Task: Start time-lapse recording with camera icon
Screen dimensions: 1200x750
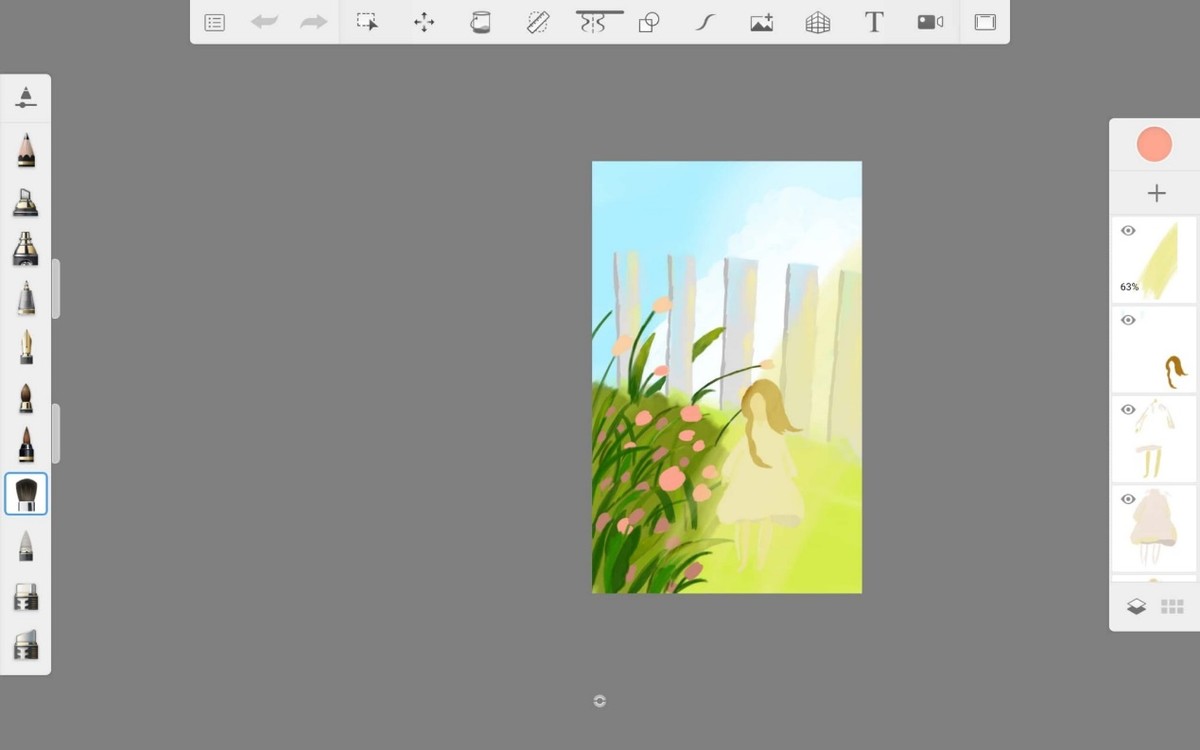Action: click(x=930, y=22)
